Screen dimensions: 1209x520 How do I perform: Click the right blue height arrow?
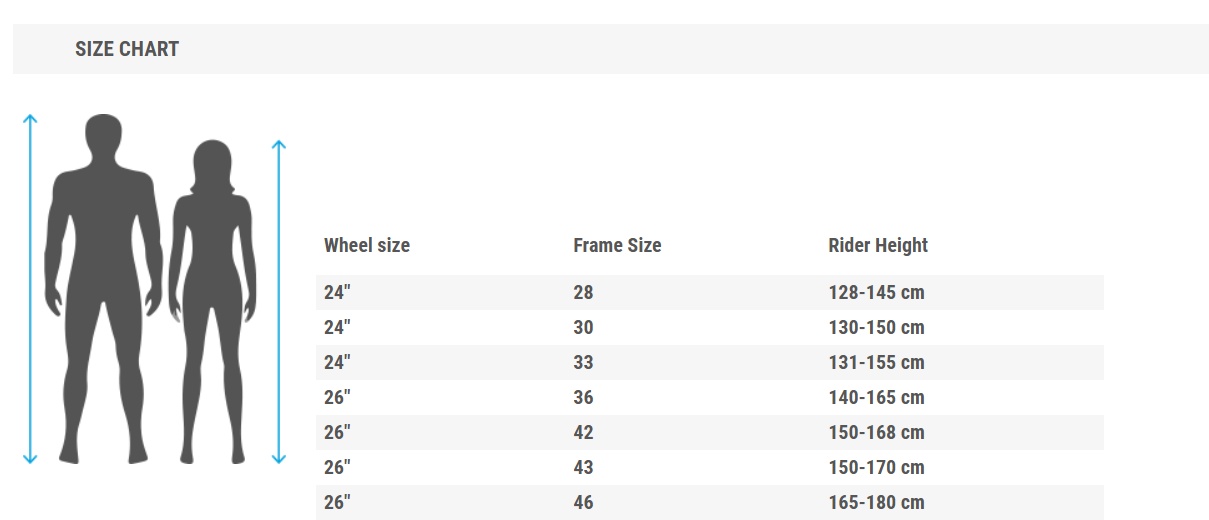[x=279, y=300]
